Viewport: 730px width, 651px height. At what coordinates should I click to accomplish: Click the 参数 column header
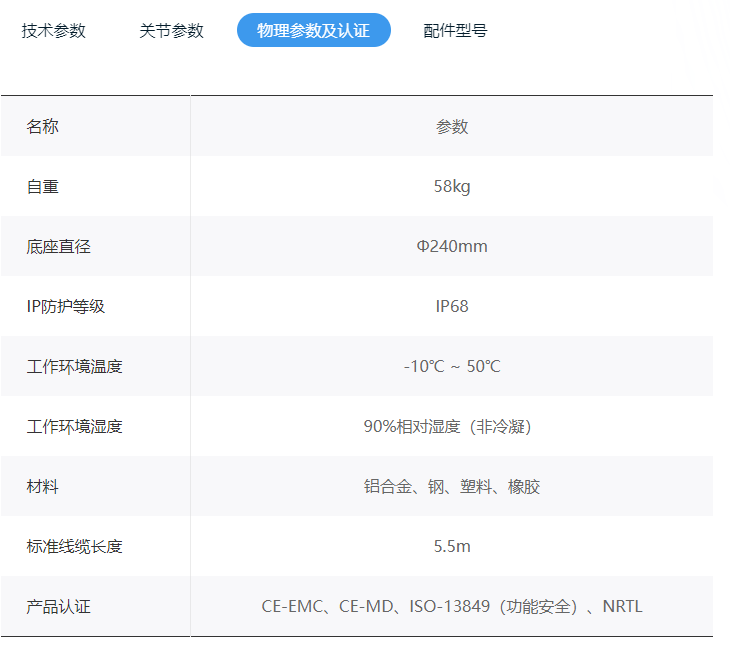point(452,127)
